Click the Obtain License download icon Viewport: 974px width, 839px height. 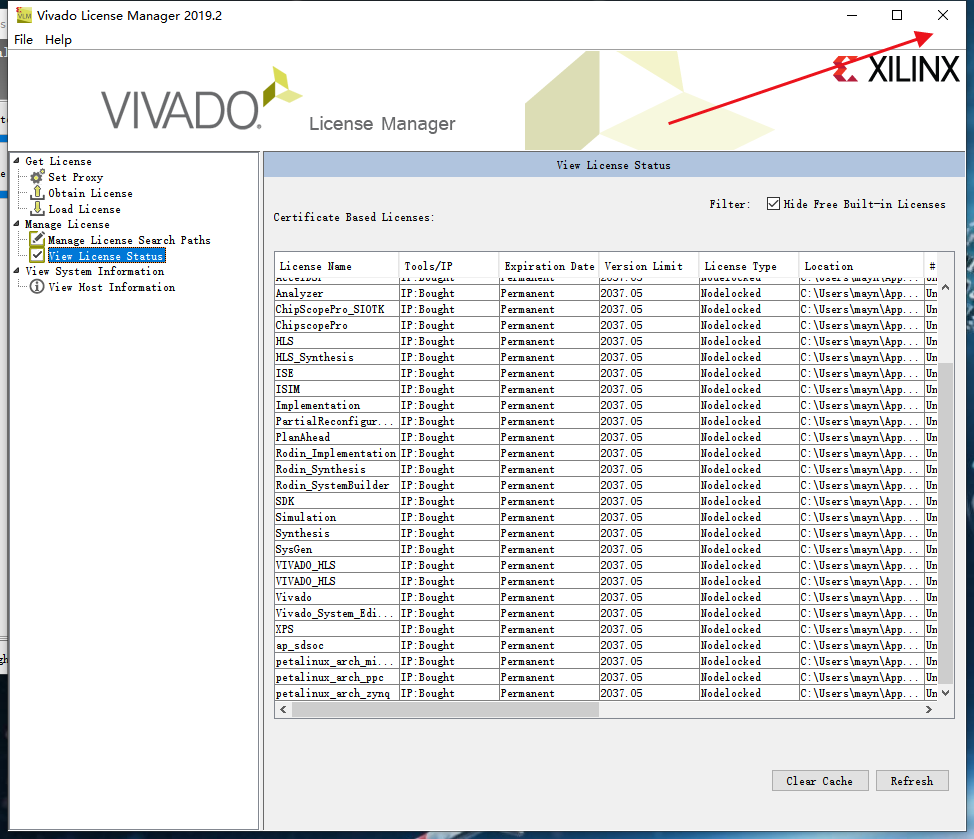coord(37,193)
